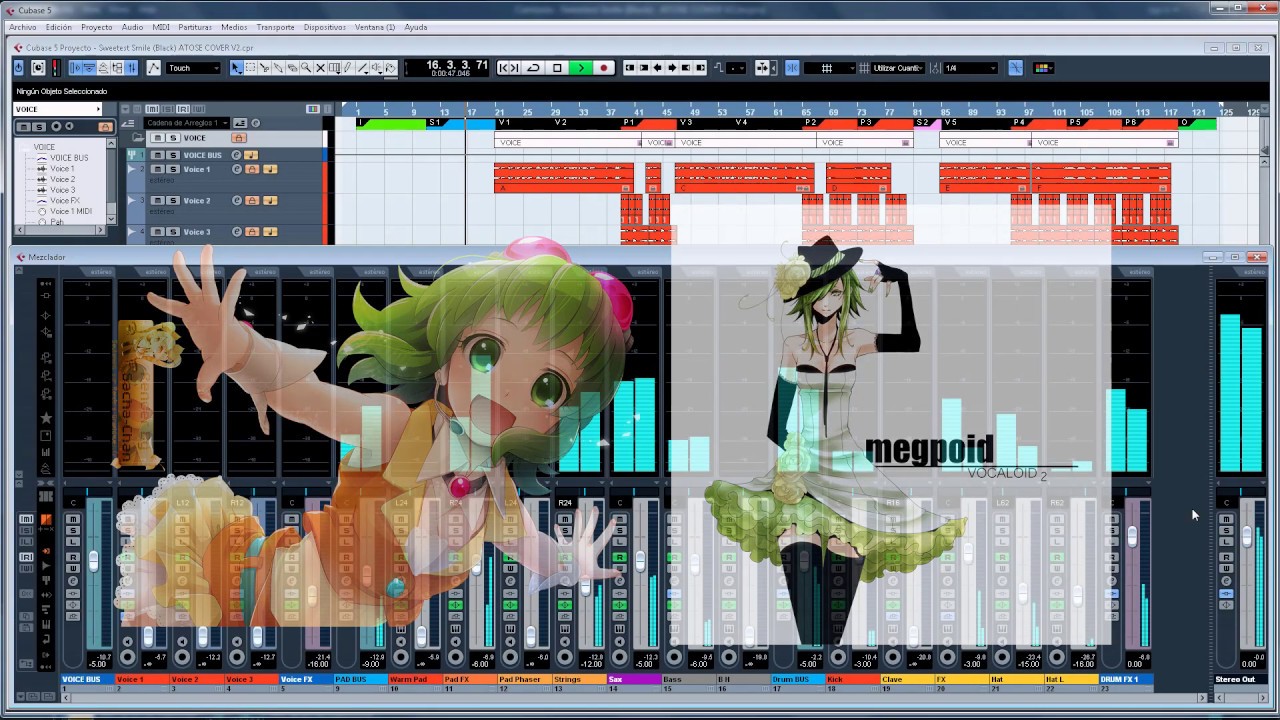Viewport: 1280px width, 720px height.
Task: Select the Erase tool
Action: [292, 68]
